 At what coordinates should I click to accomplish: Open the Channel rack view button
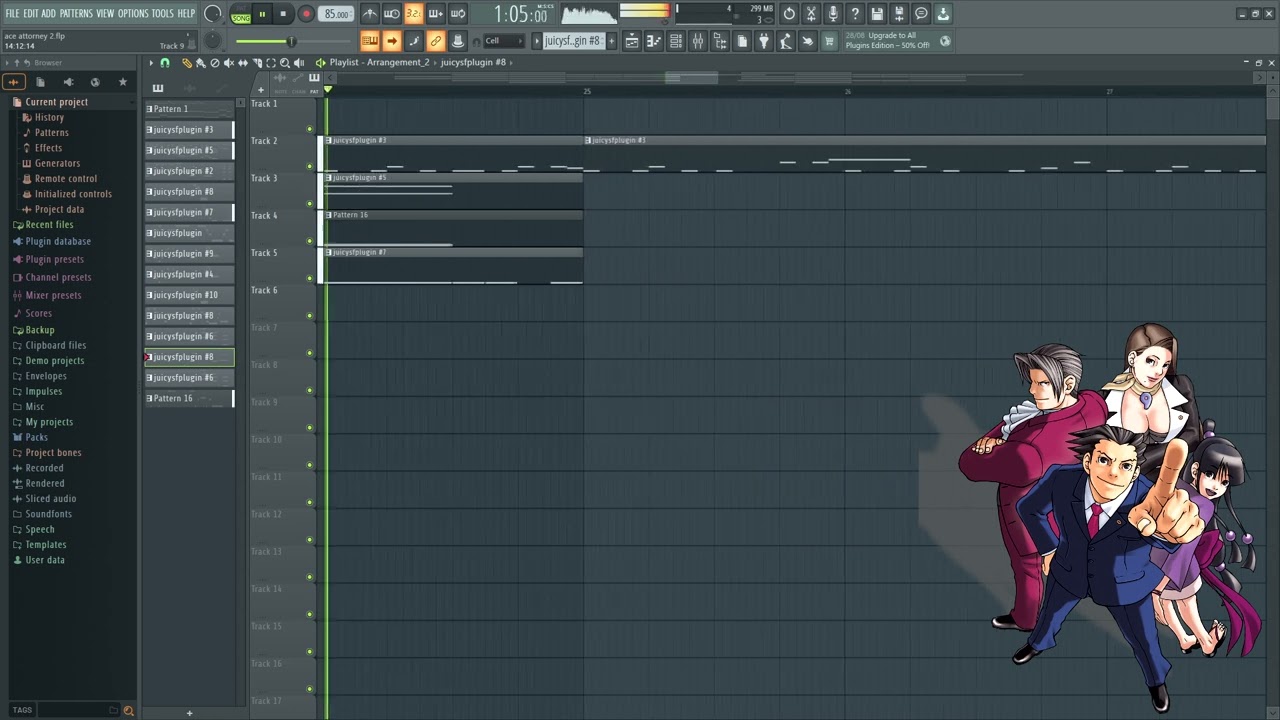(x=676, y=41)
